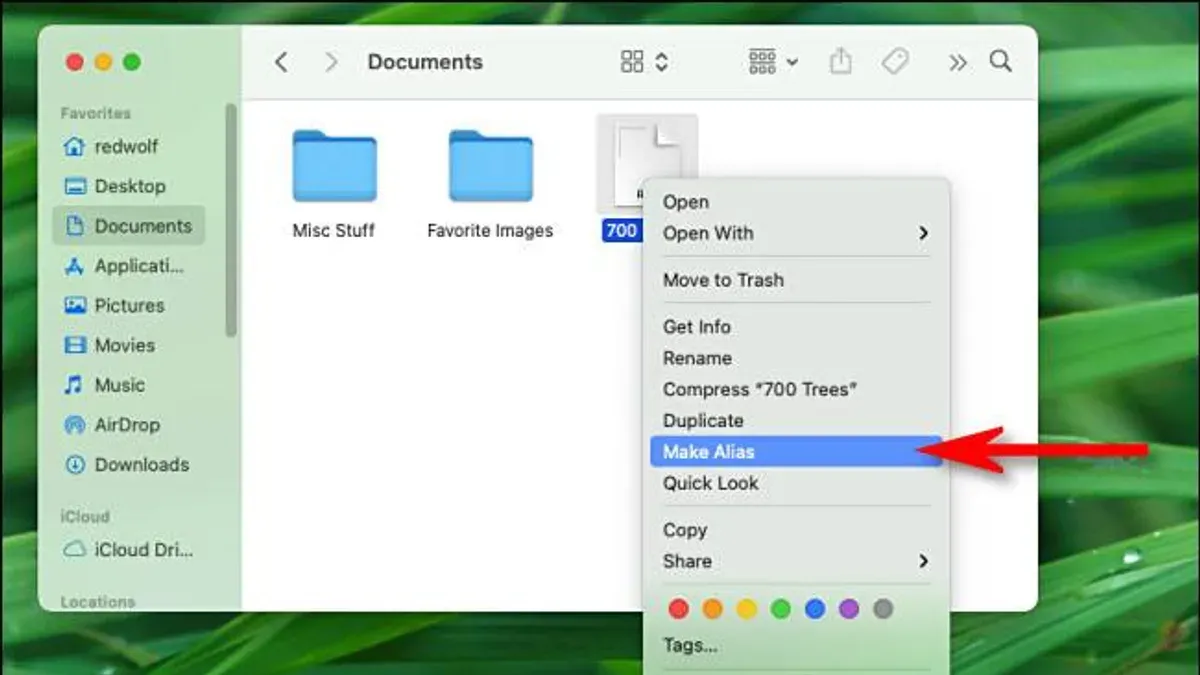This screenshot has width=1200, height=675.
Task: Click the iCloud section header
Action: (x=85, y=517)
